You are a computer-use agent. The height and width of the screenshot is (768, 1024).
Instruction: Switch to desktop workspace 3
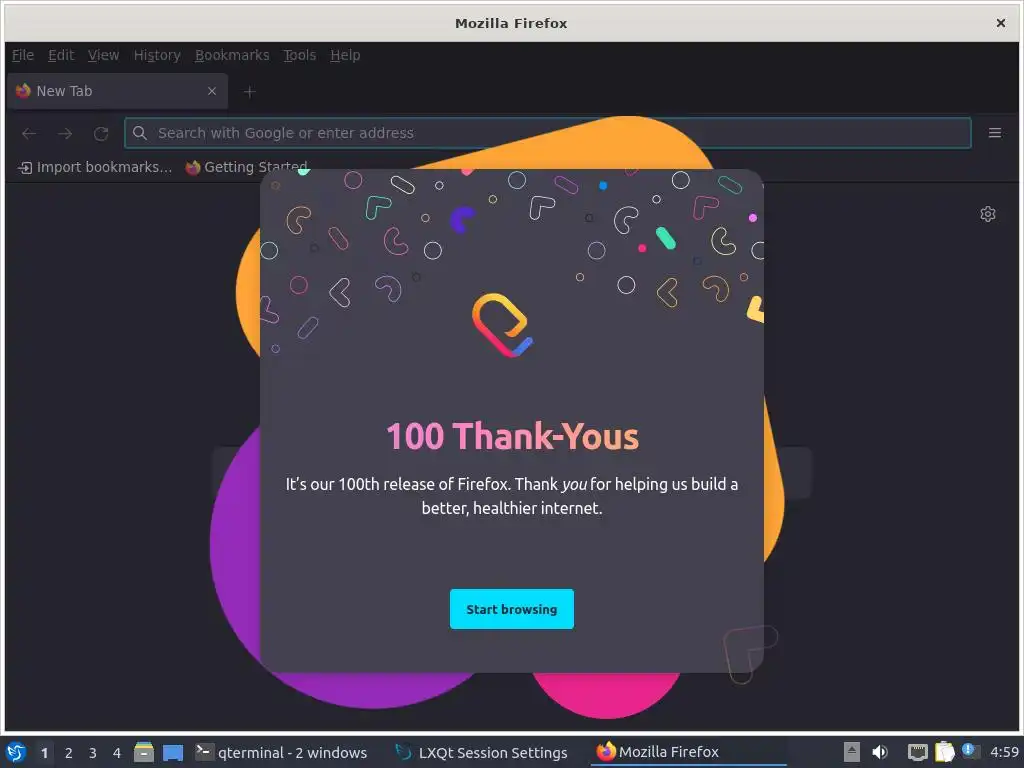click(93, 752)
